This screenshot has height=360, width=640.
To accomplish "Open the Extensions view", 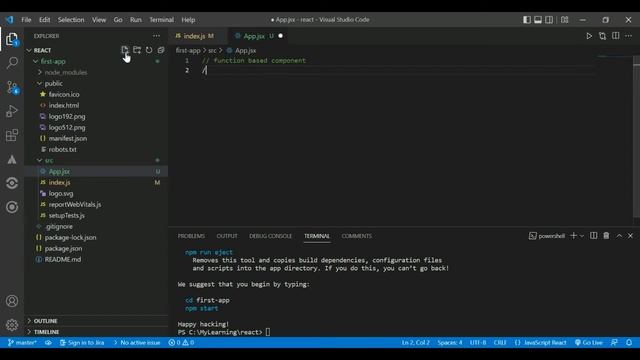I will [12, 135].
